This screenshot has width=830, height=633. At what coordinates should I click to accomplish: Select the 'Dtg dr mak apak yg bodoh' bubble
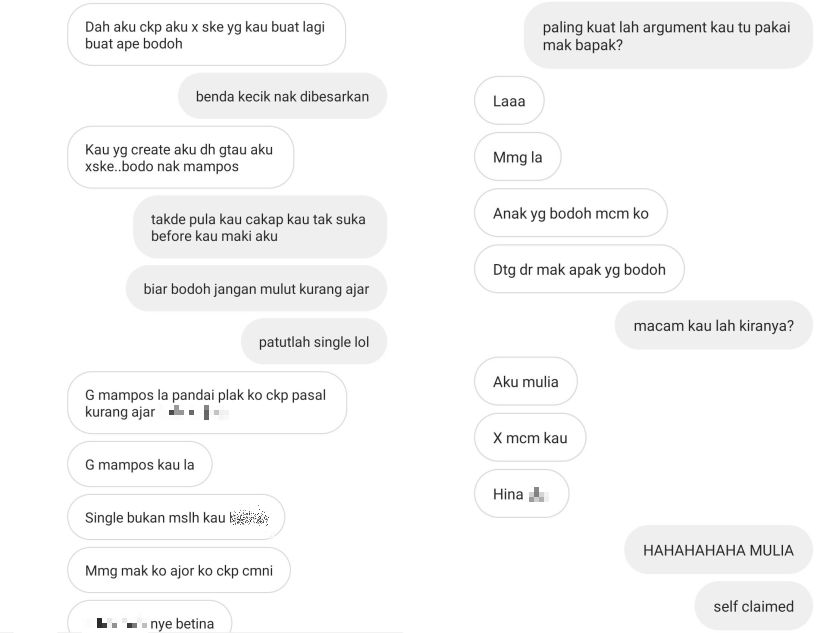[579, 269]
